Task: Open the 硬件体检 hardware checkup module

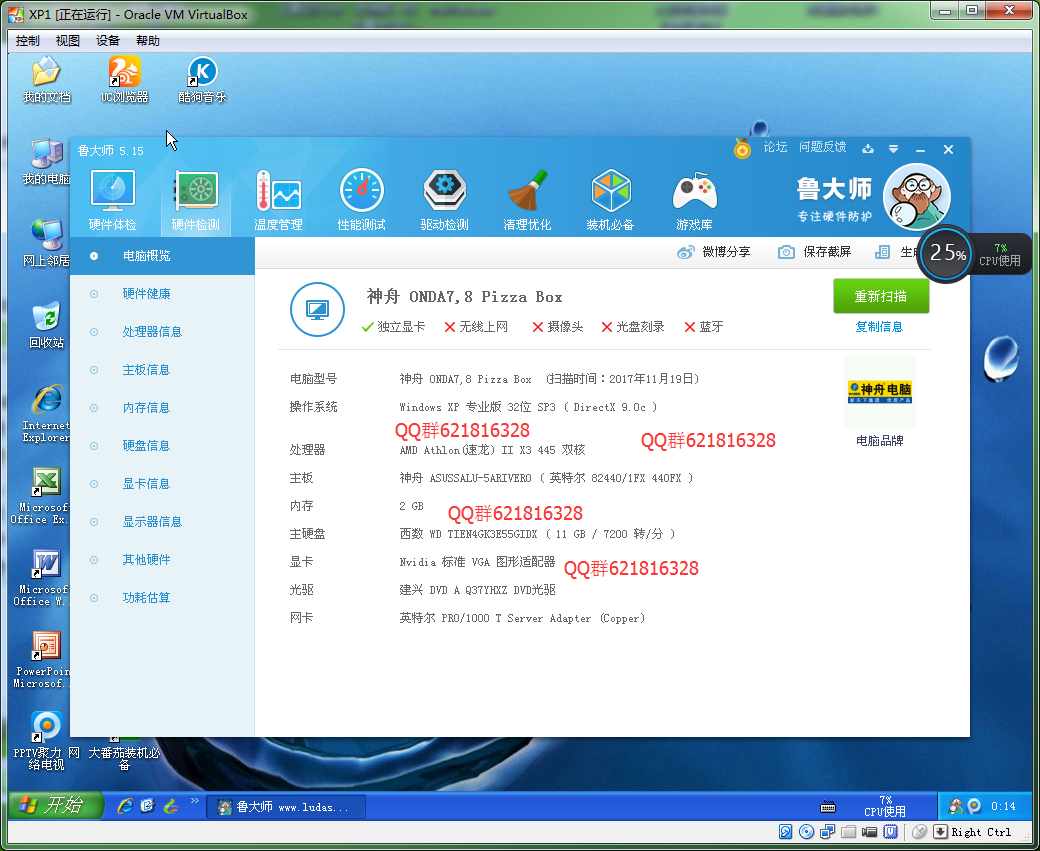Action: pos(113,200)
